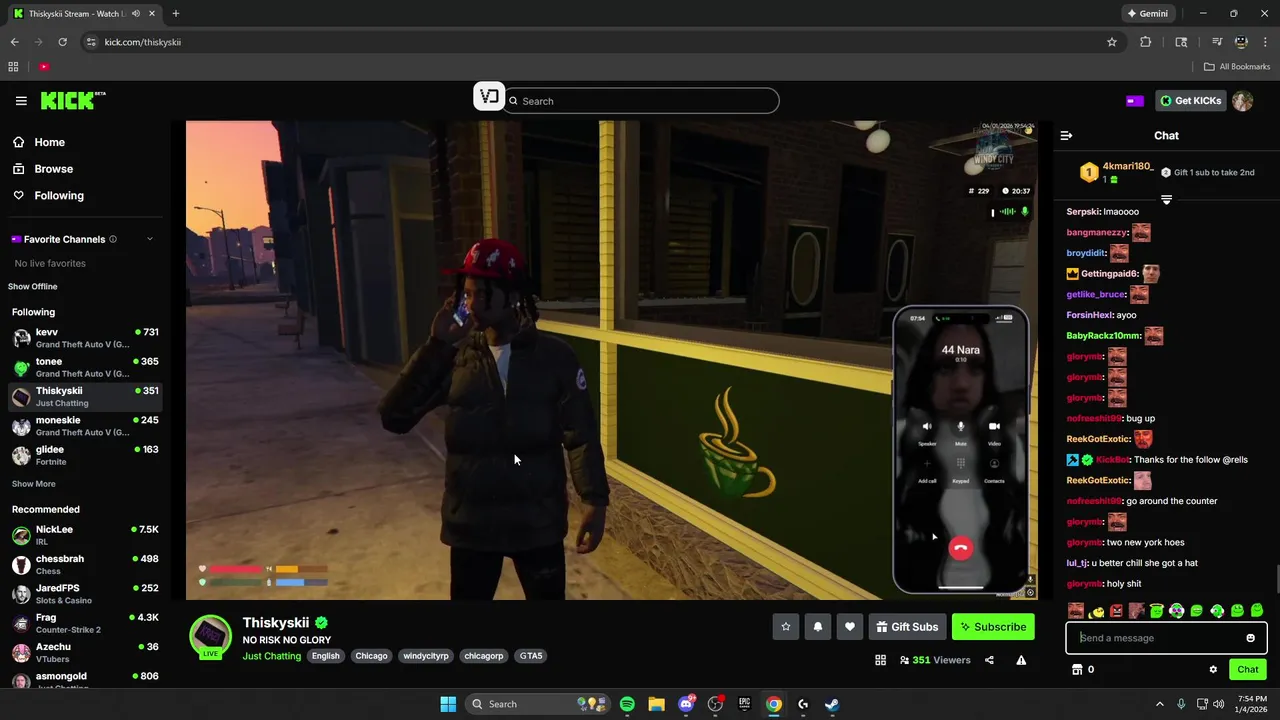Image resolution: width=1280 pixels, height=720 pixels.
Task: Select the GTA5 tag
Action: [531, 656]
